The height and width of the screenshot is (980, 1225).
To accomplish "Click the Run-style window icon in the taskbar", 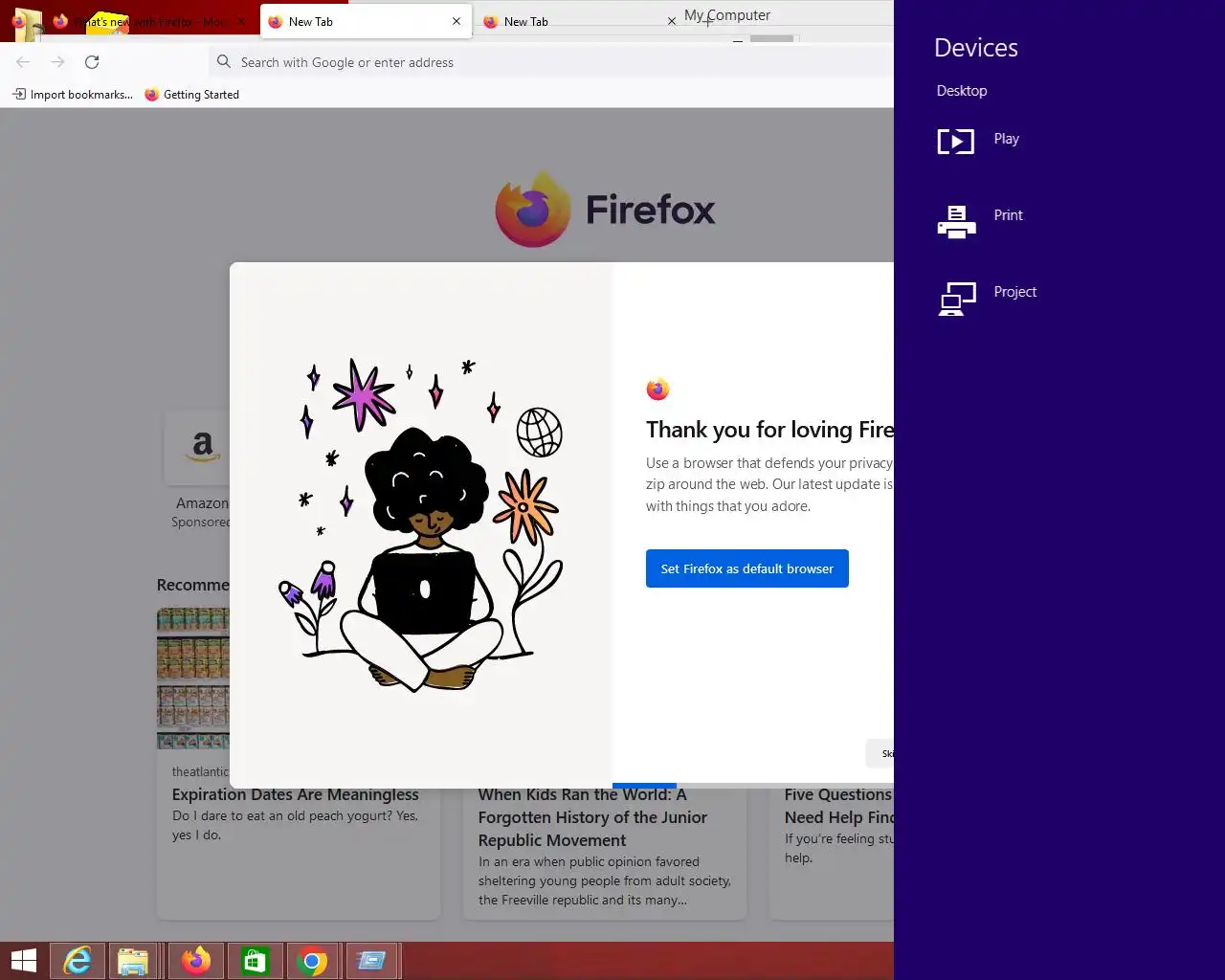I will point(371,960).
